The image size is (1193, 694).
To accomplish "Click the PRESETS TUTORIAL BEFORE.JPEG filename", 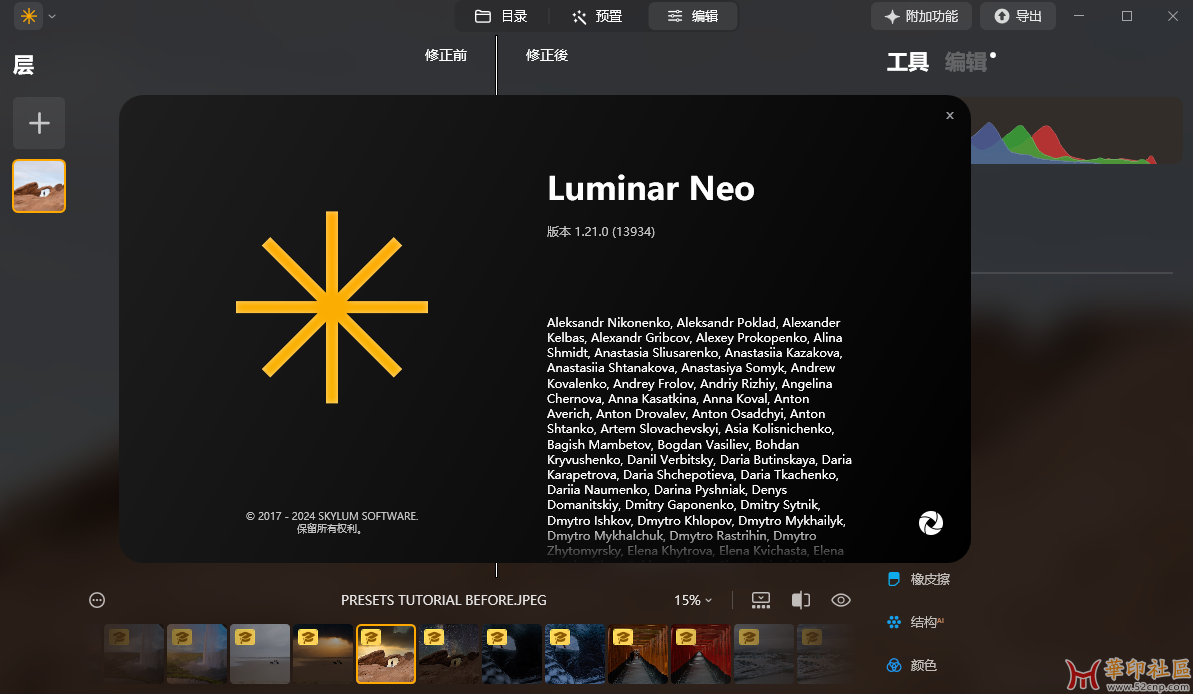I will tap(444, 600).
